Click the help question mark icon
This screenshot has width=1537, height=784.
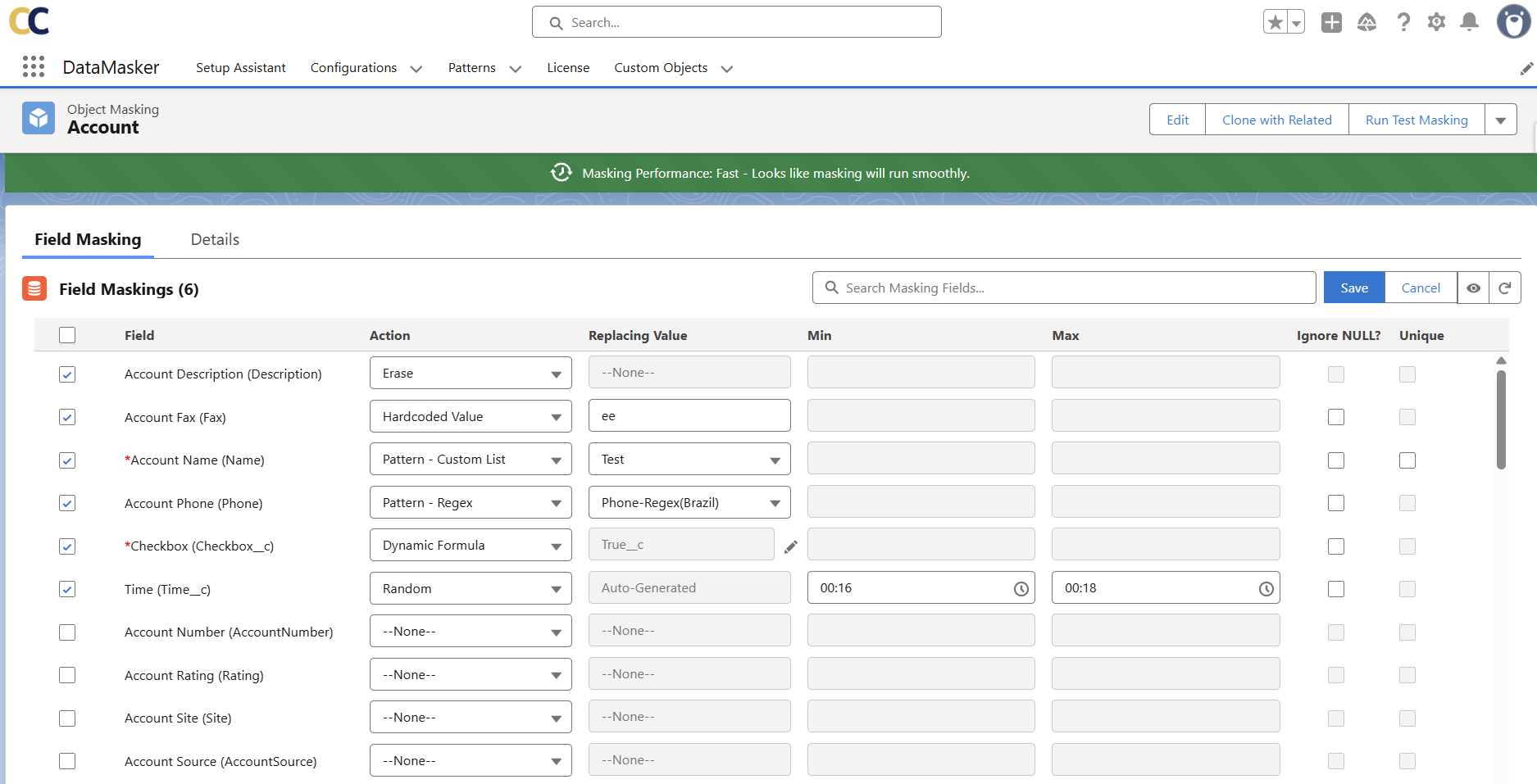coord(1403,22)
